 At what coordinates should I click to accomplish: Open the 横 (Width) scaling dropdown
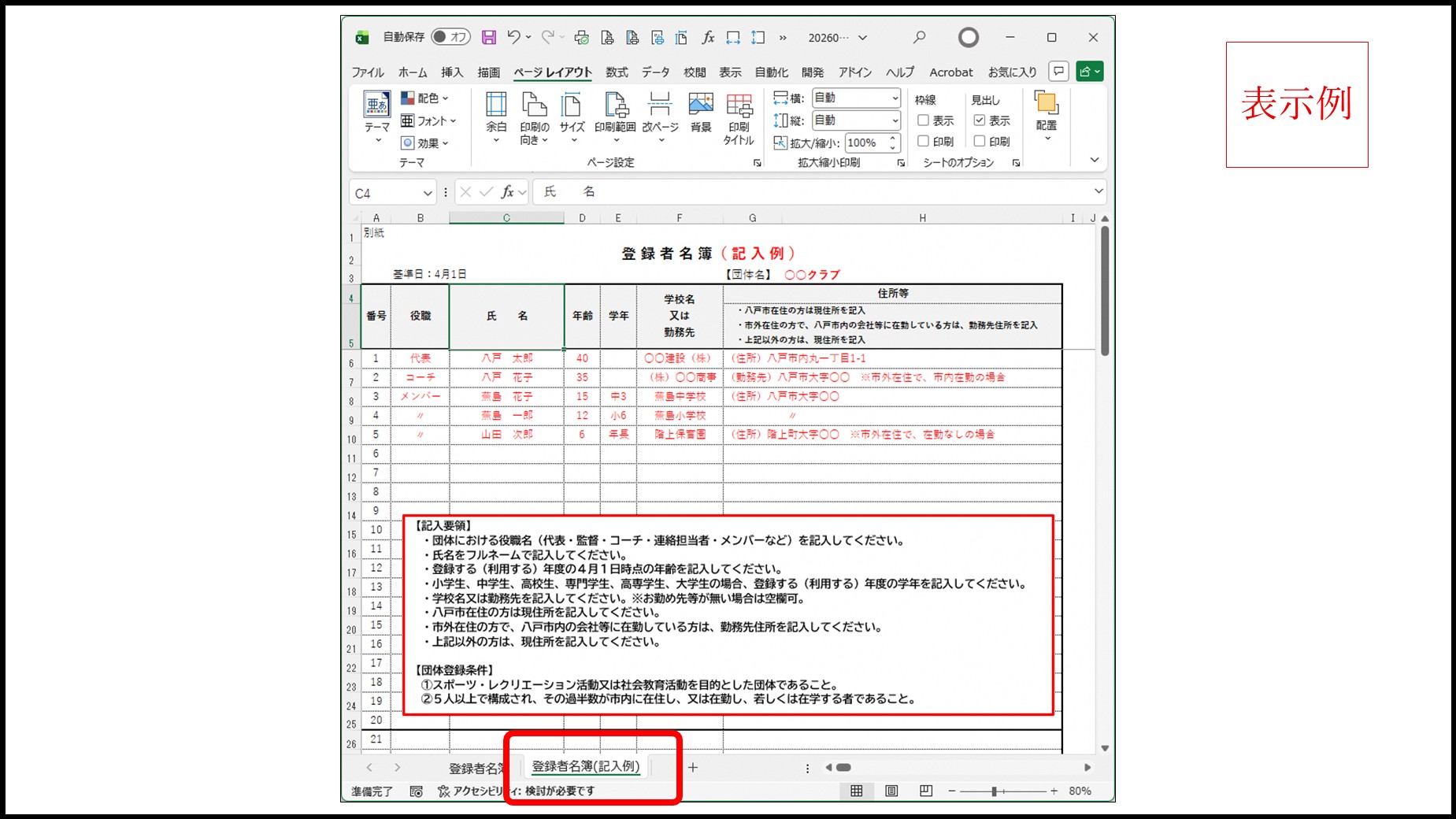point(895,98)
